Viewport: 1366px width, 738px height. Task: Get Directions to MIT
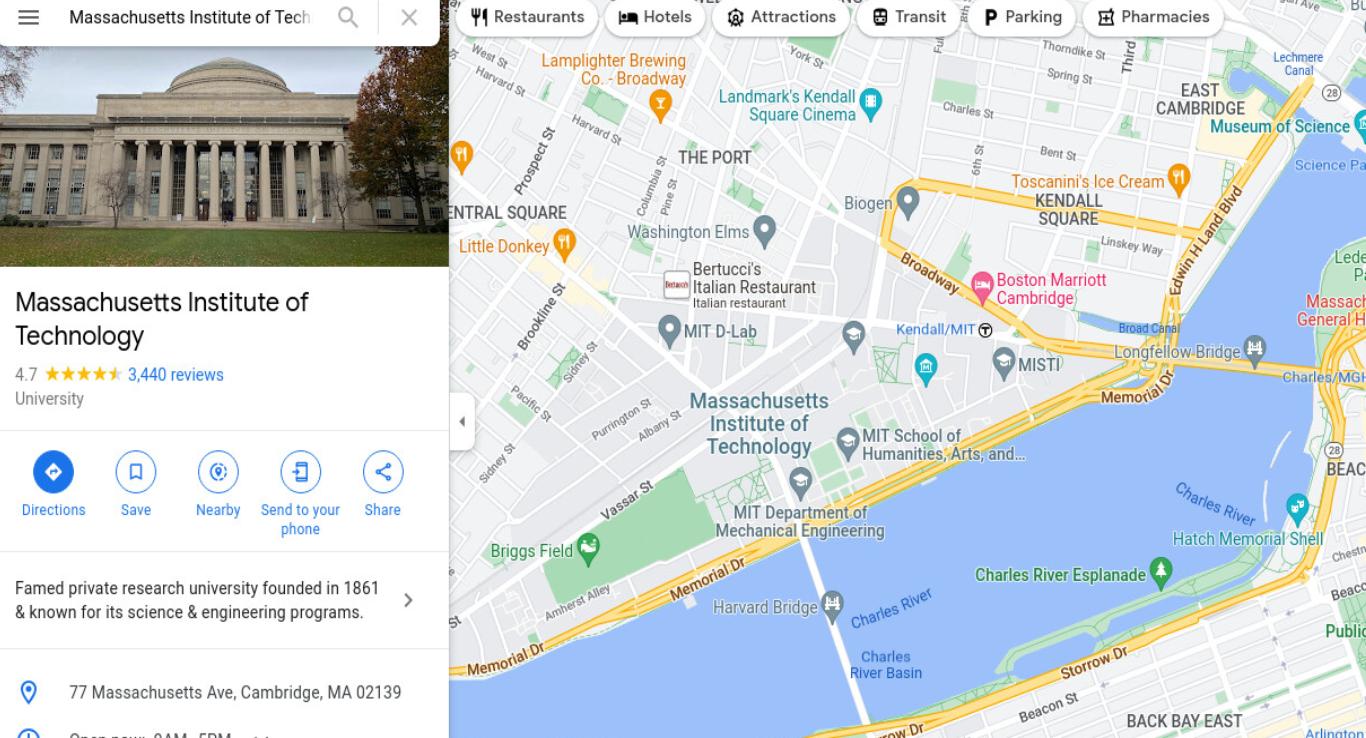53,472
